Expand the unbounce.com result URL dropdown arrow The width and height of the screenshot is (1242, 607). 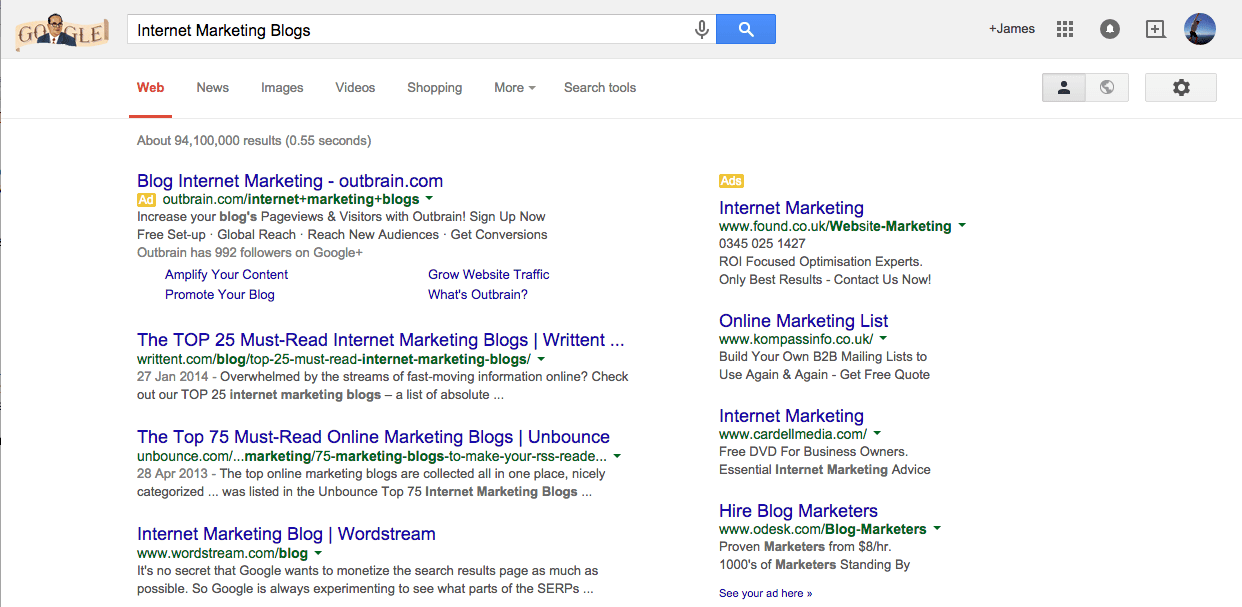tap(617, 455)
